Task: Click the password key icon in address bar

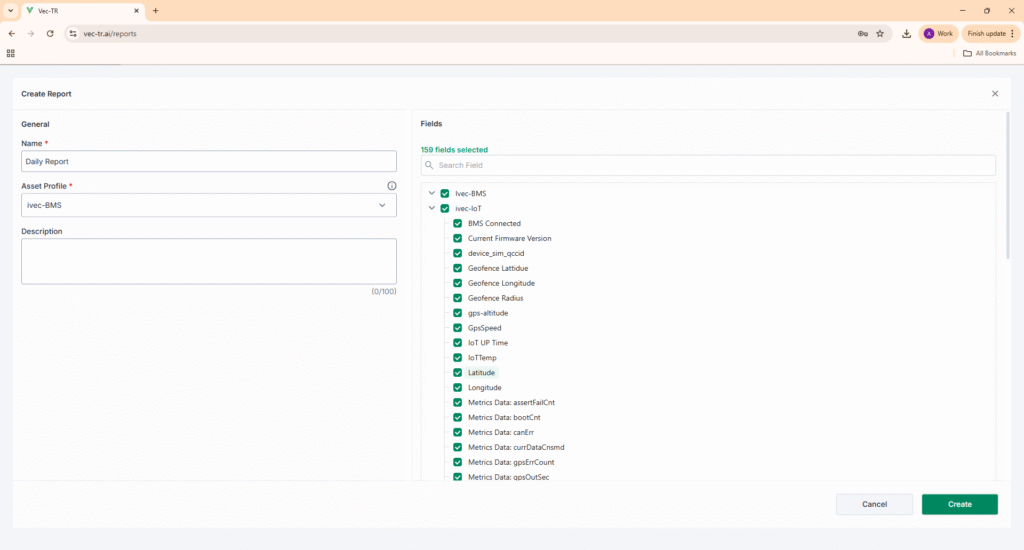Action: tap(862, 33)
